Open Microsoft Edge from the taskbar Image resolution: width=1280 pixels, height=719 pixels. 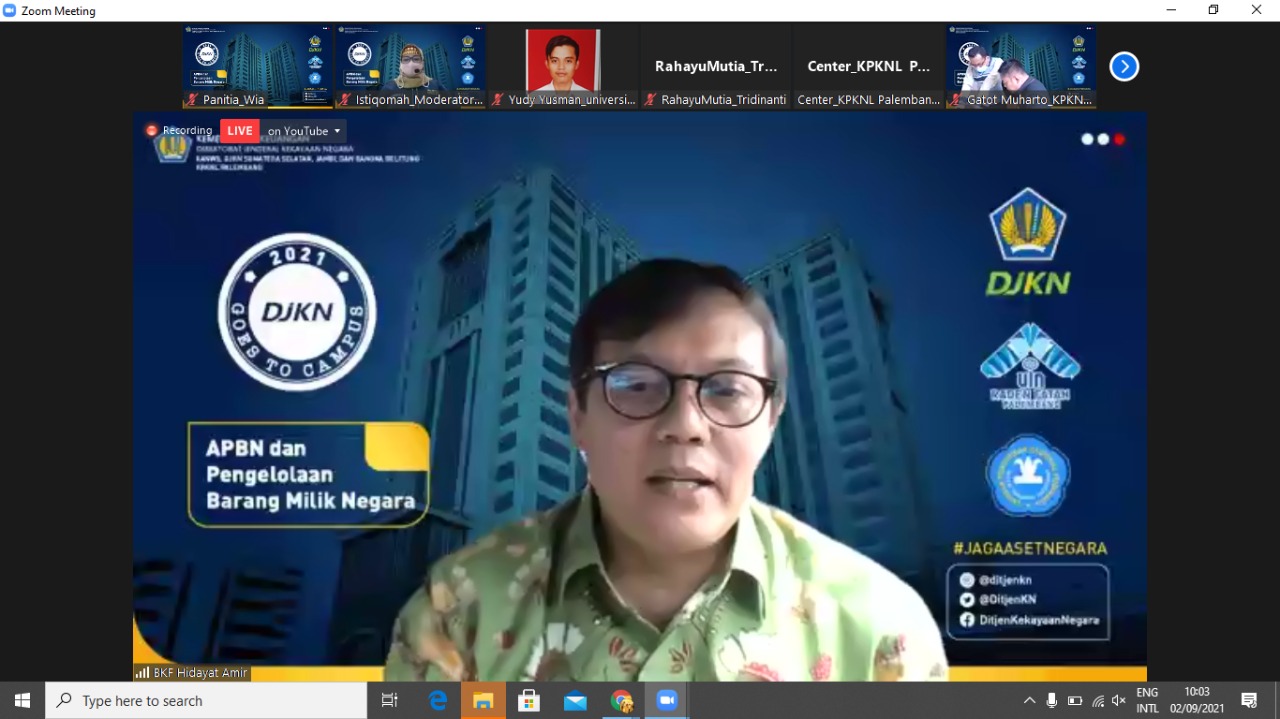pos(438,700)
